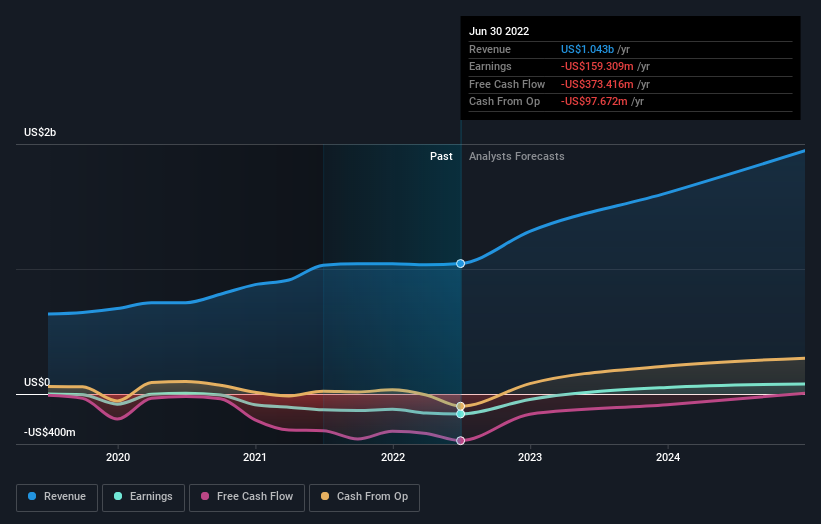Viewport: 821px width, 524px height.
Task: Click the Jun 30 2022 tooltip date
Action: (x=499, y=31)
